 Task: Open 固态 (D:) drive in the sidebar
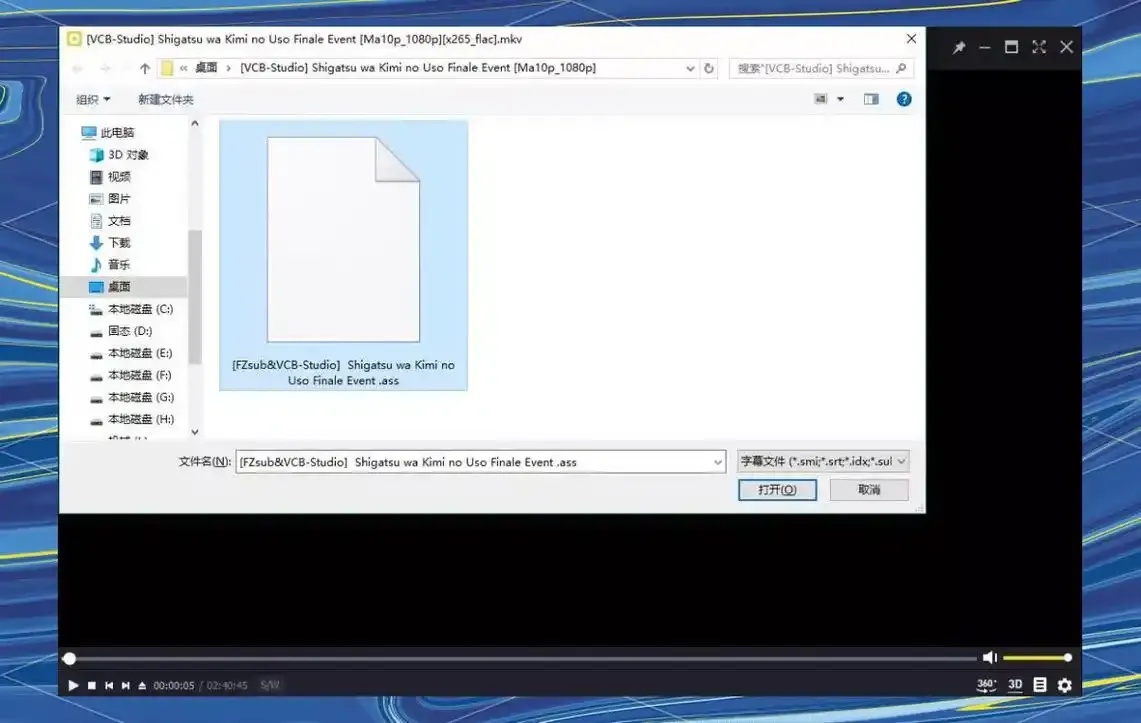pos(121,330)
